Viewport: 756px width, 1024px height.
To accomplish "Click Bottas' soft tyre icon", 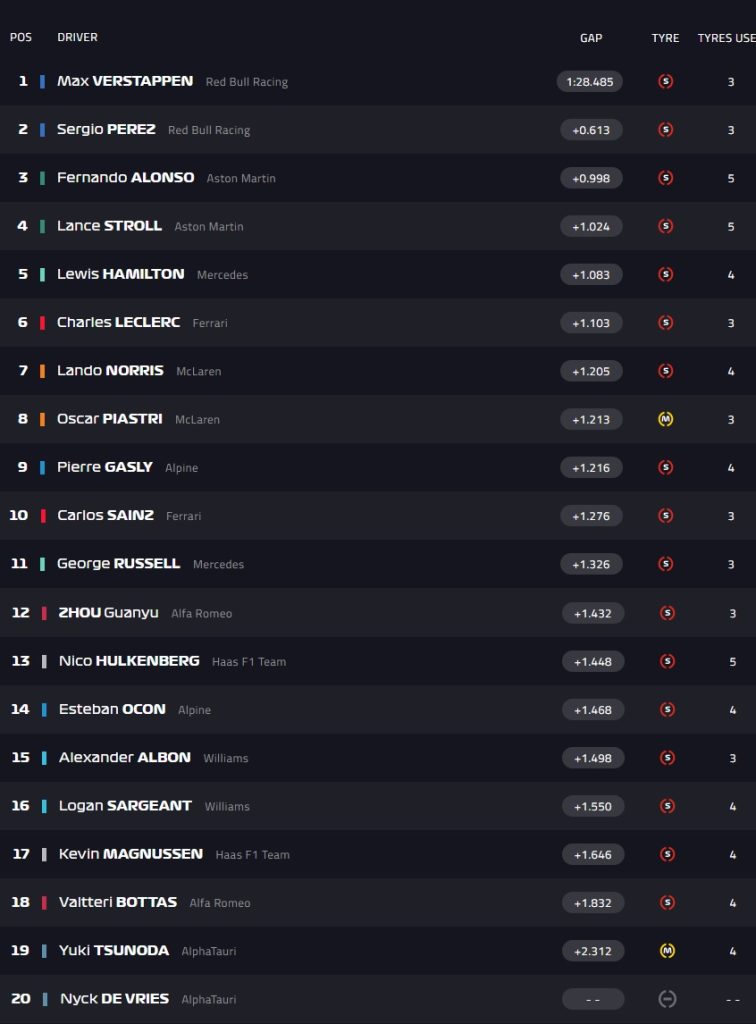I will [x=667, y=902].
